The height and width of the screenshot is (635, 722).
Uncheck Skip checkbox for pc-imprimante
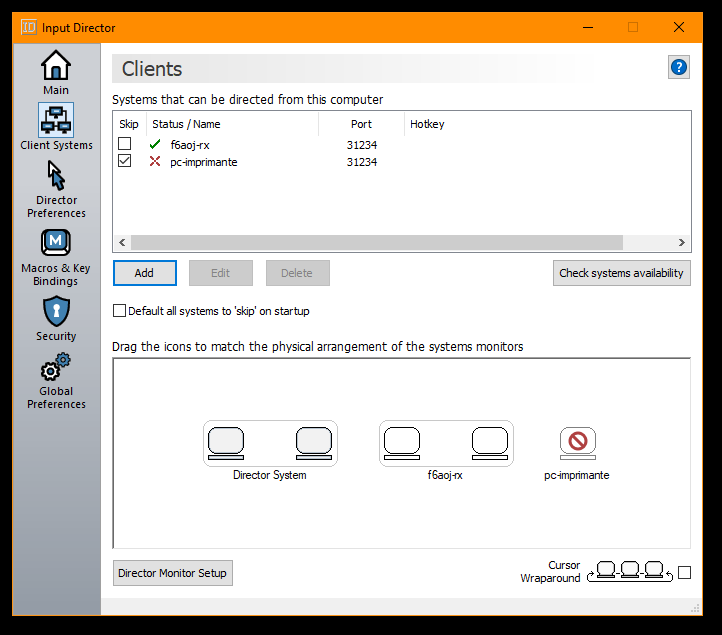124,161
